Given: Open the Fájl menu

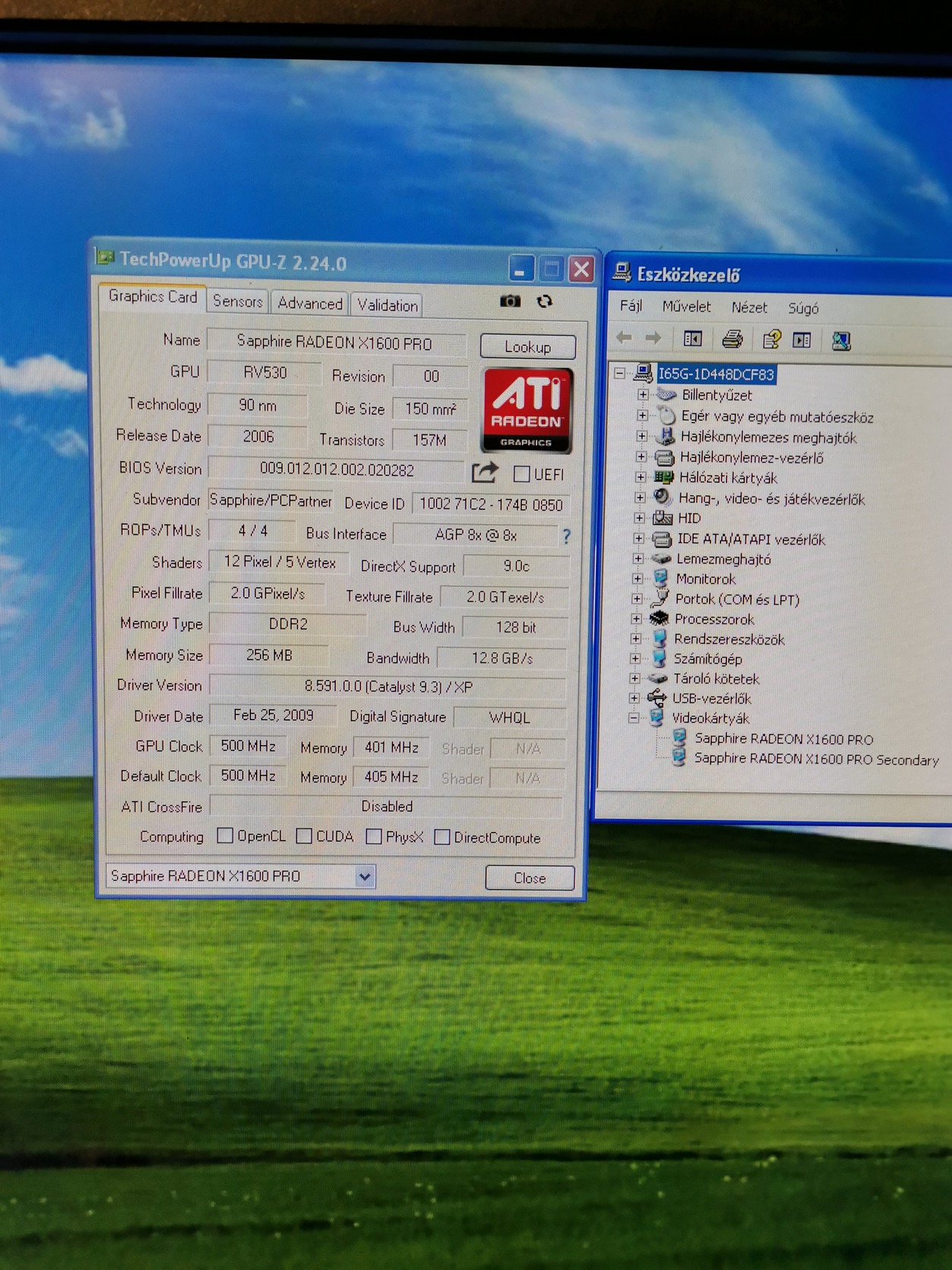Looking at the screenshot, I should tap(631, 305).
